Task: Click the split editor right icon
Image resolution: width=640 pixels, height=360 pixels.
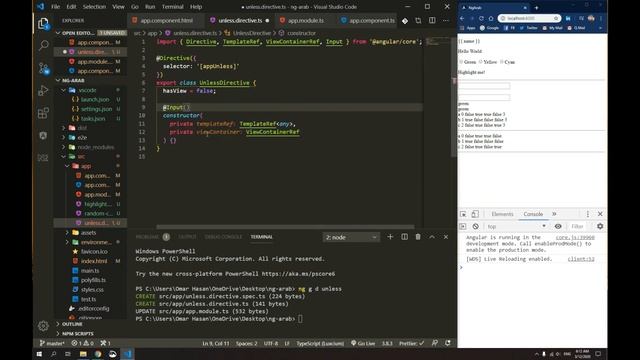Action: (x=432, y=20)
